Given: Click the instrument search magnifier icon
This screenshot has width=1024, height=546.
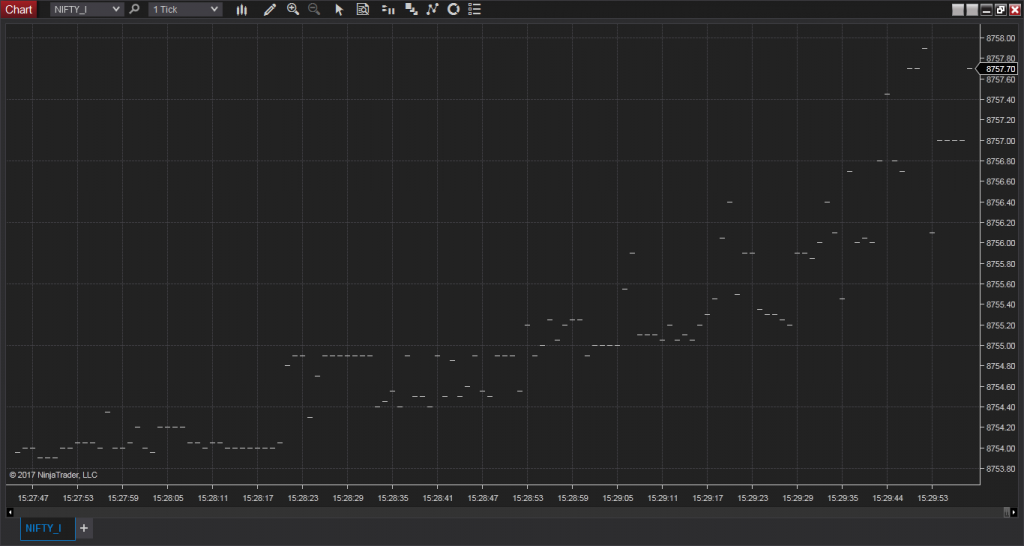Looking at the screenshot, I should (134, 9).
